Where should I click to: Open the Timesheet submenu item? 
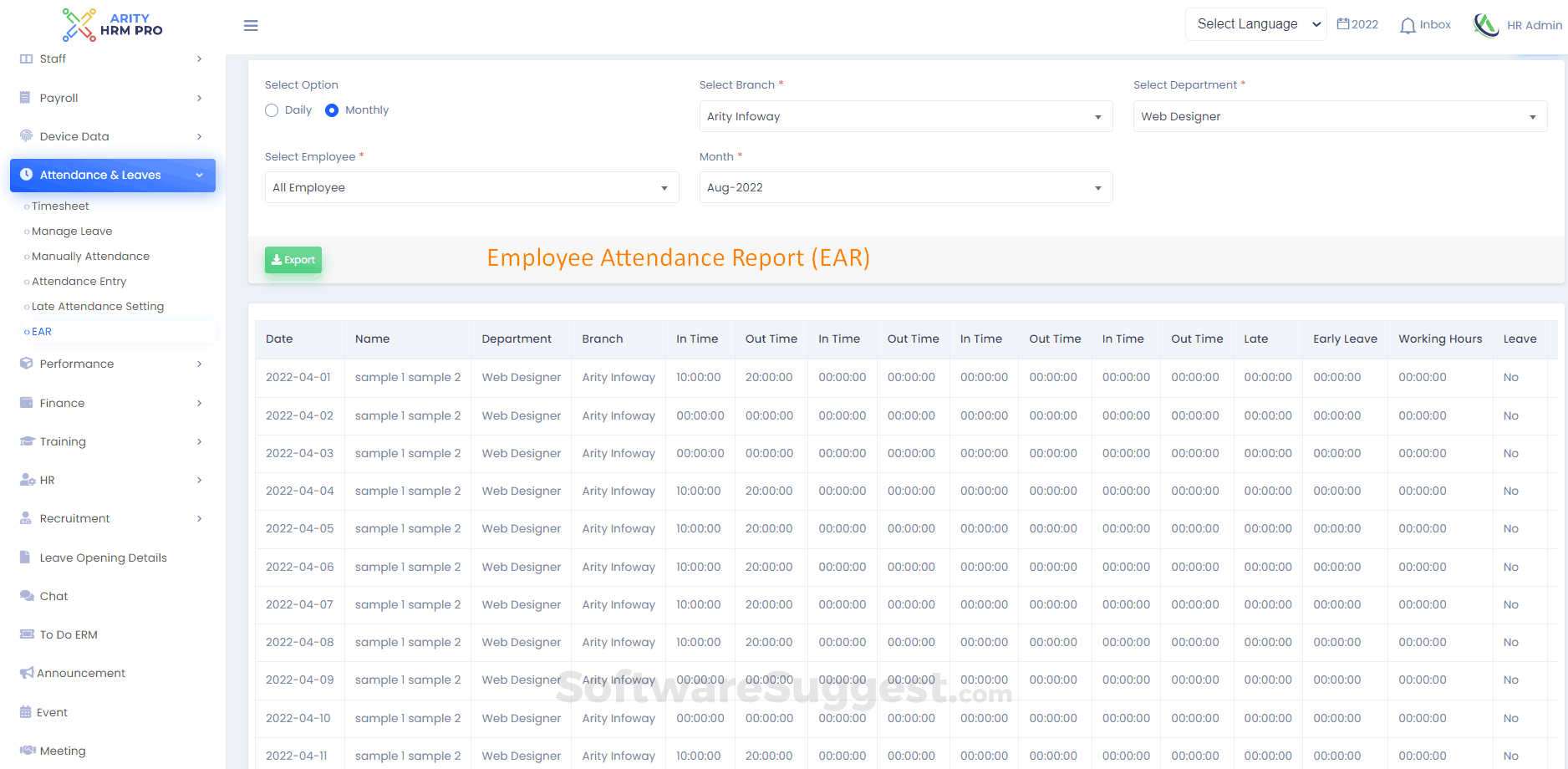click(x=60, y=206)
